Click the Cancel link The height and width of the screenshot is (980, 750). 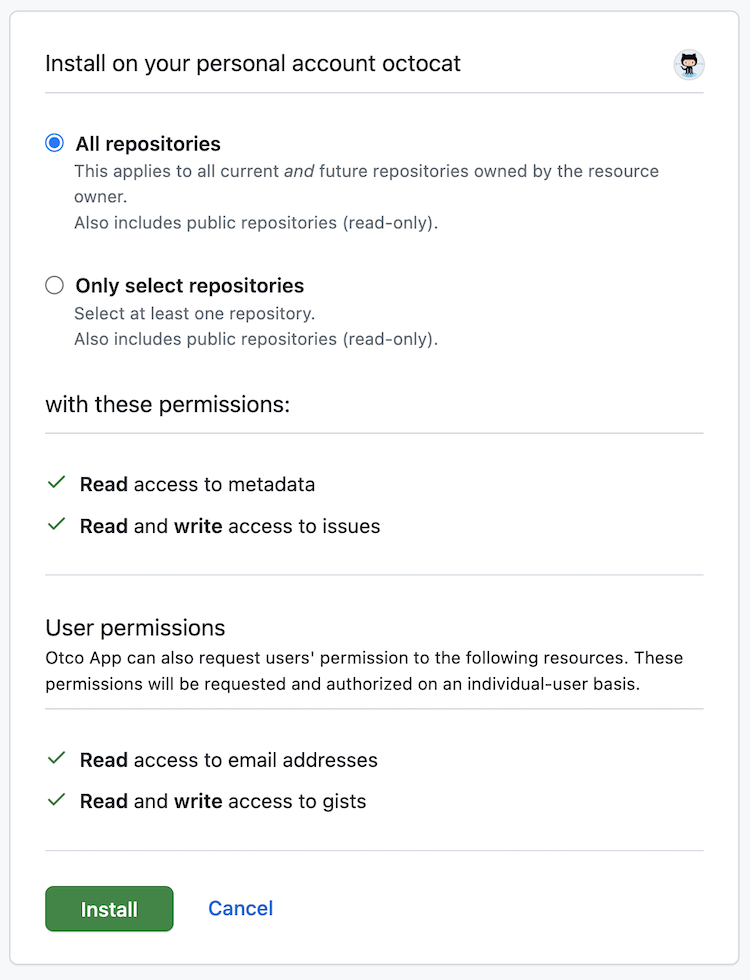[x=240, y=908]
